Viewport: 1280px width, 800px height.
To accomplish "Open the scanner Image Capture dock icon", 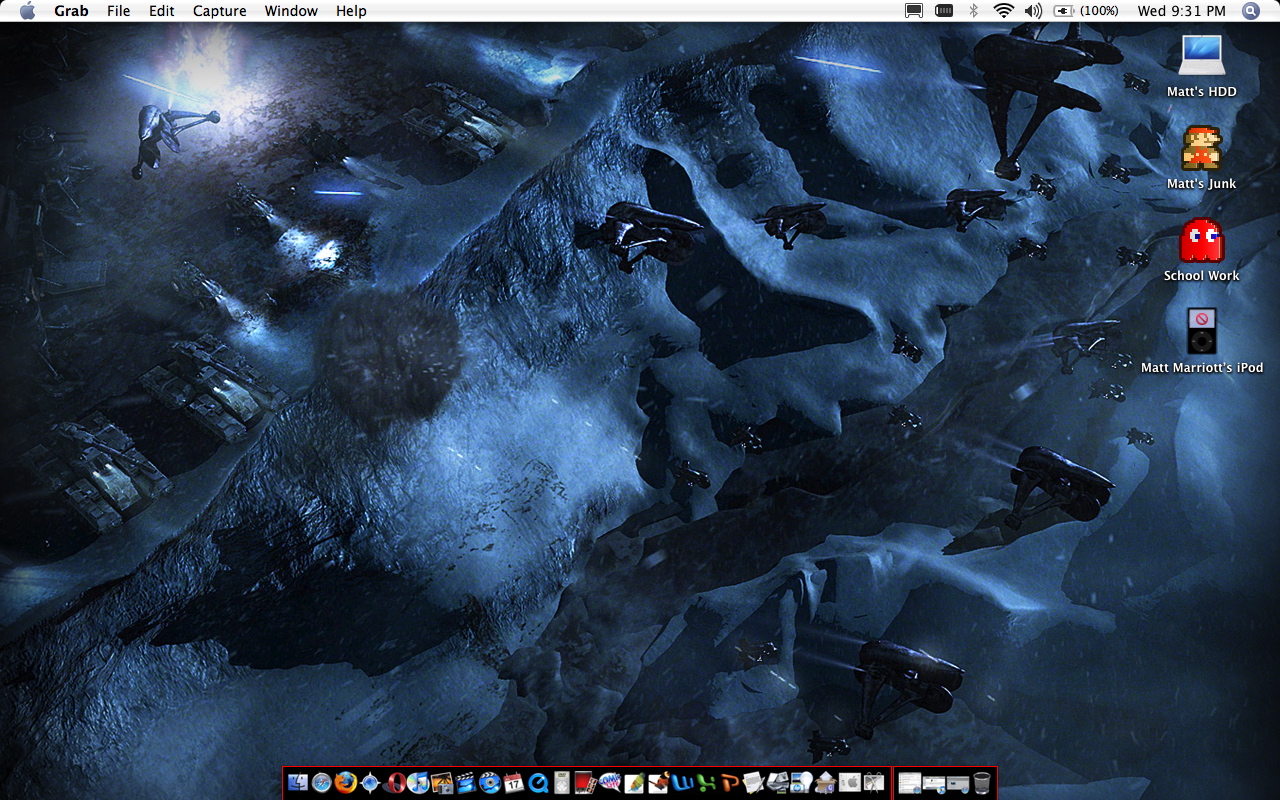I will click(777, 783).
